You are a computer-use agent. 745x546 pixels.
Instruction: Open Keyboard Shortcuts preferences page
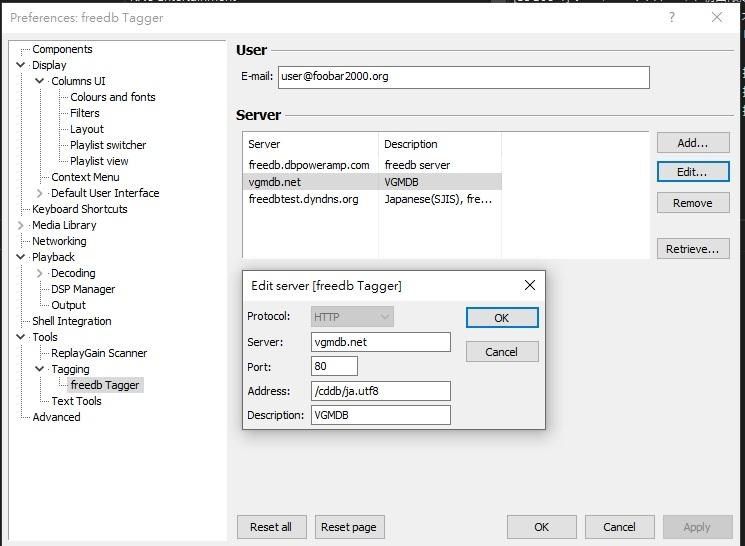coord(79,209)
